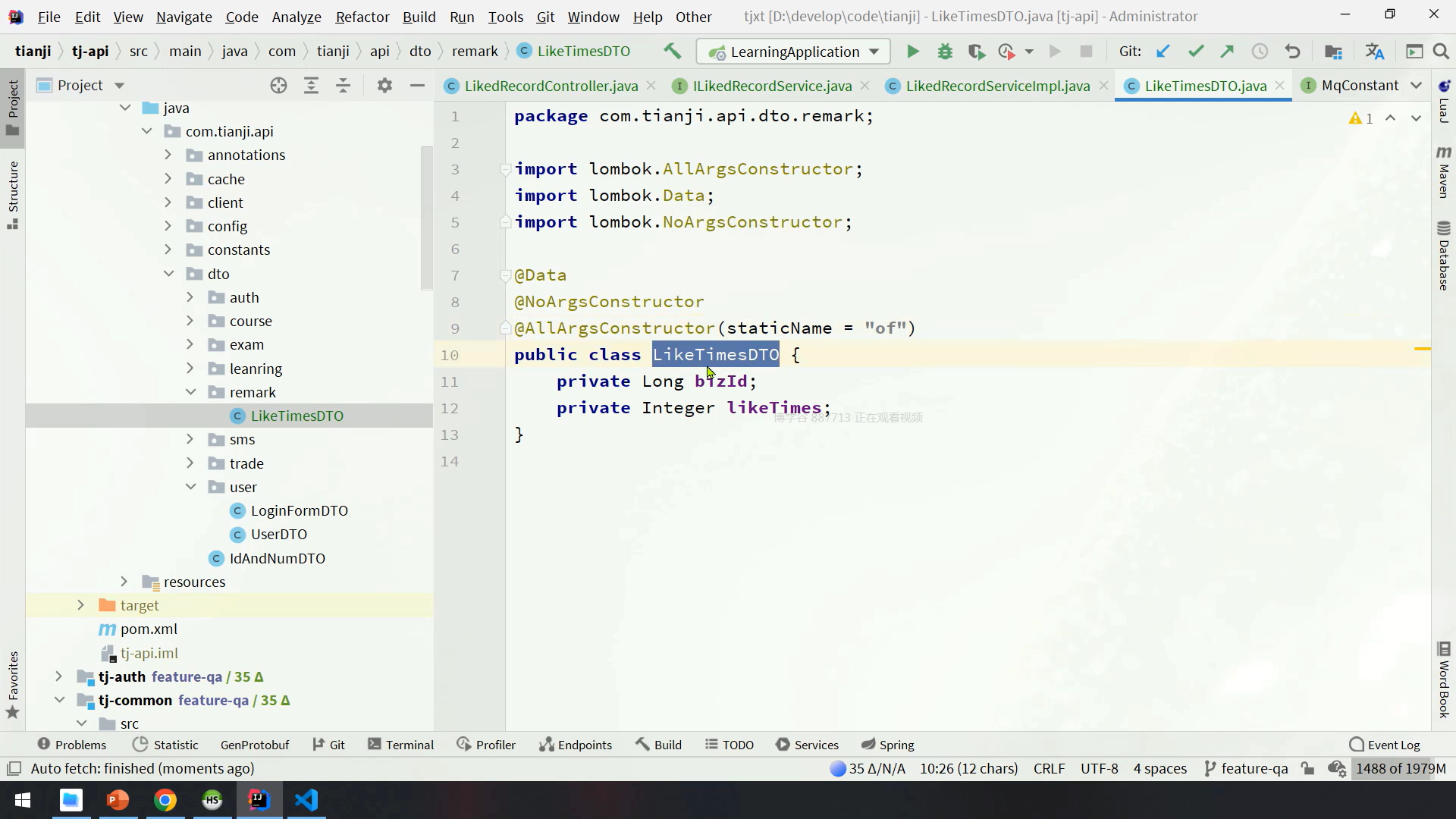Viewport: 1456px width, 819px height.
Task: Toggle the Structure tool window
Action: tap(13, 194)
